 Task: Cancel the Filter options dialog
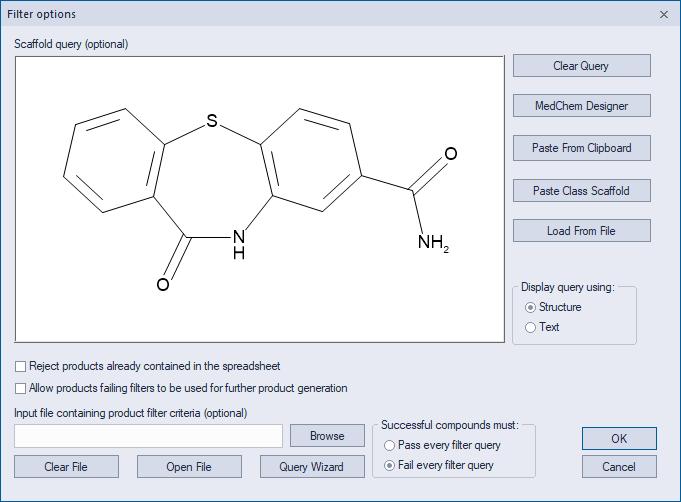(619, 467)
